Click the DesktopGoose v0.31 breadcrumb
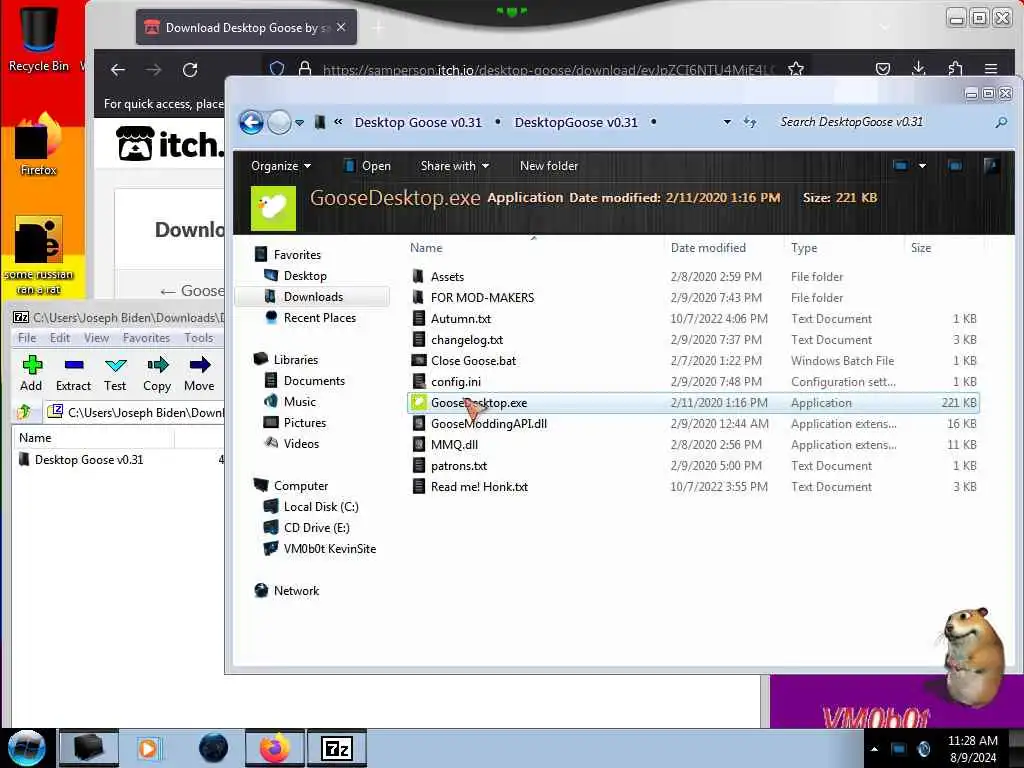 575,122
